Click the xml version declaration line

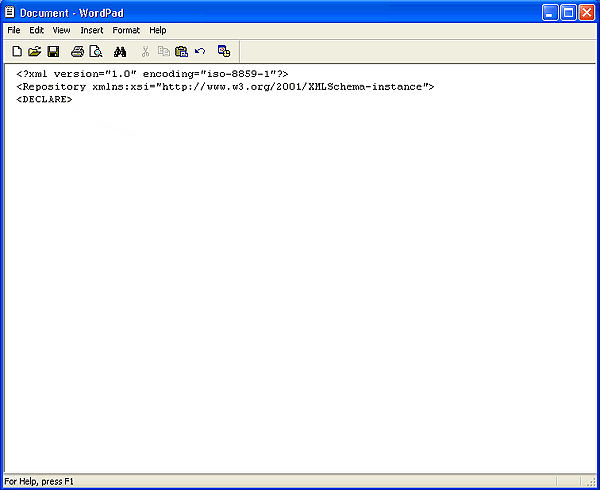click(152, 74)
